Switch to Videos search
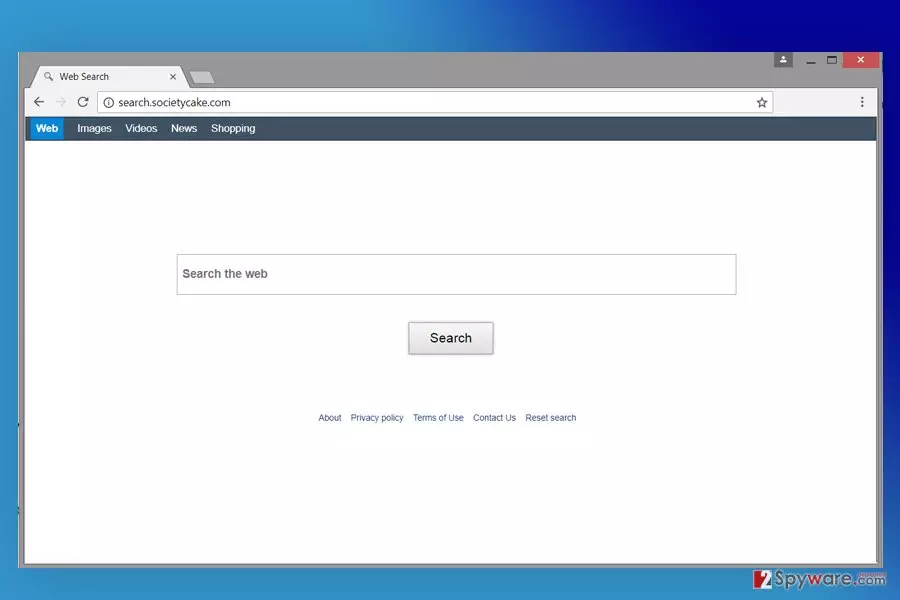Viewport: 900px width, 600px height. click(x=141, y=129)
